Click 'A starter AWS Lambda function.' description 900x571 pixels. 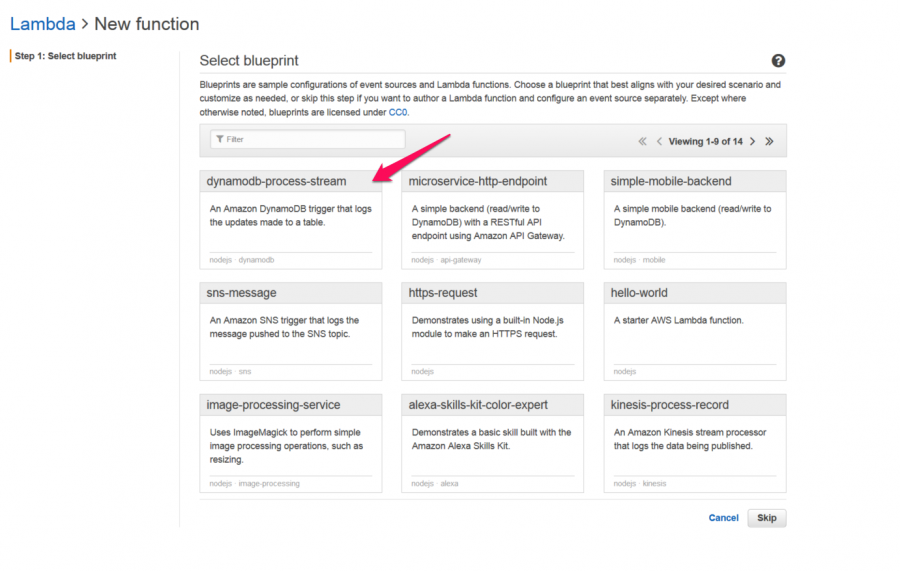678,321
